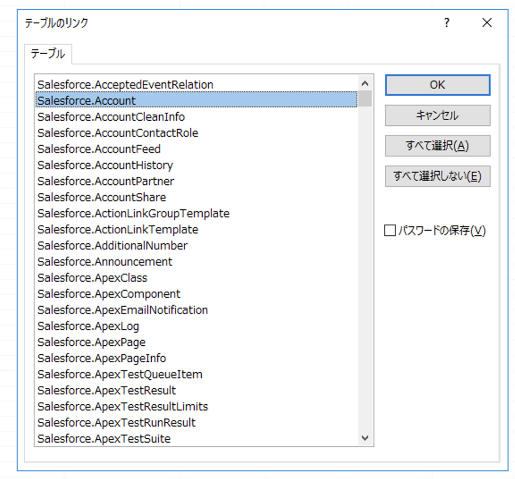Image resolution: width=515 pixels, height=479 pixels.
Task: Select Salesforce.Announcement
Action: click(197, 262)
